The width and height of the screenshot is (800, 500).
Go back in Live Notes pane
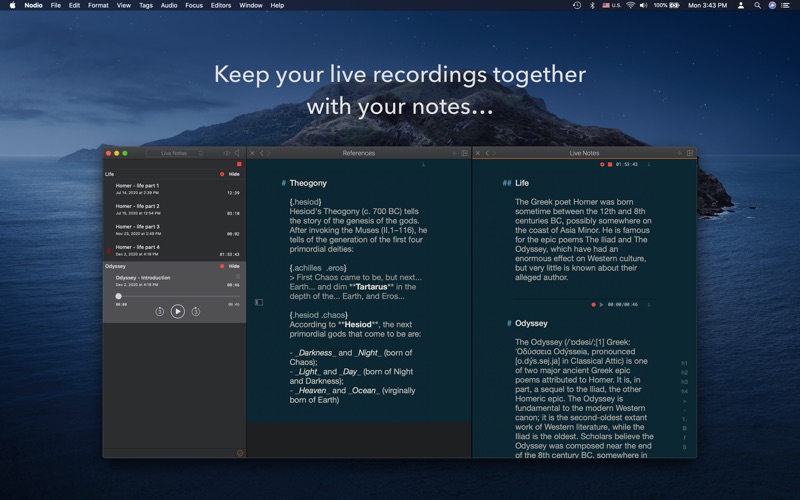[487, 153]
